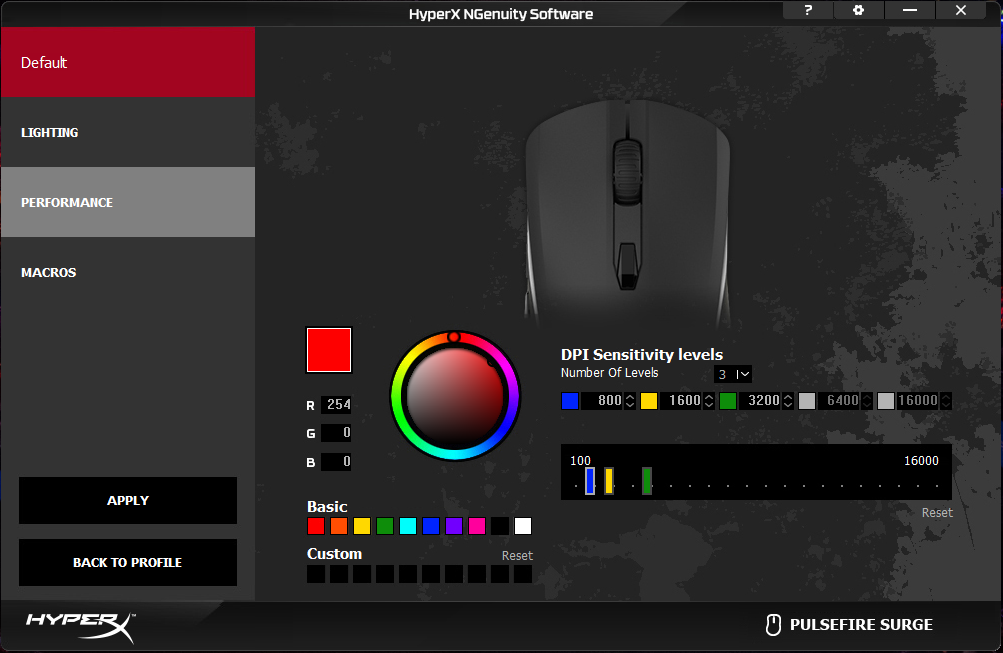Click the last Custom color slot

(x=523, y=574)
